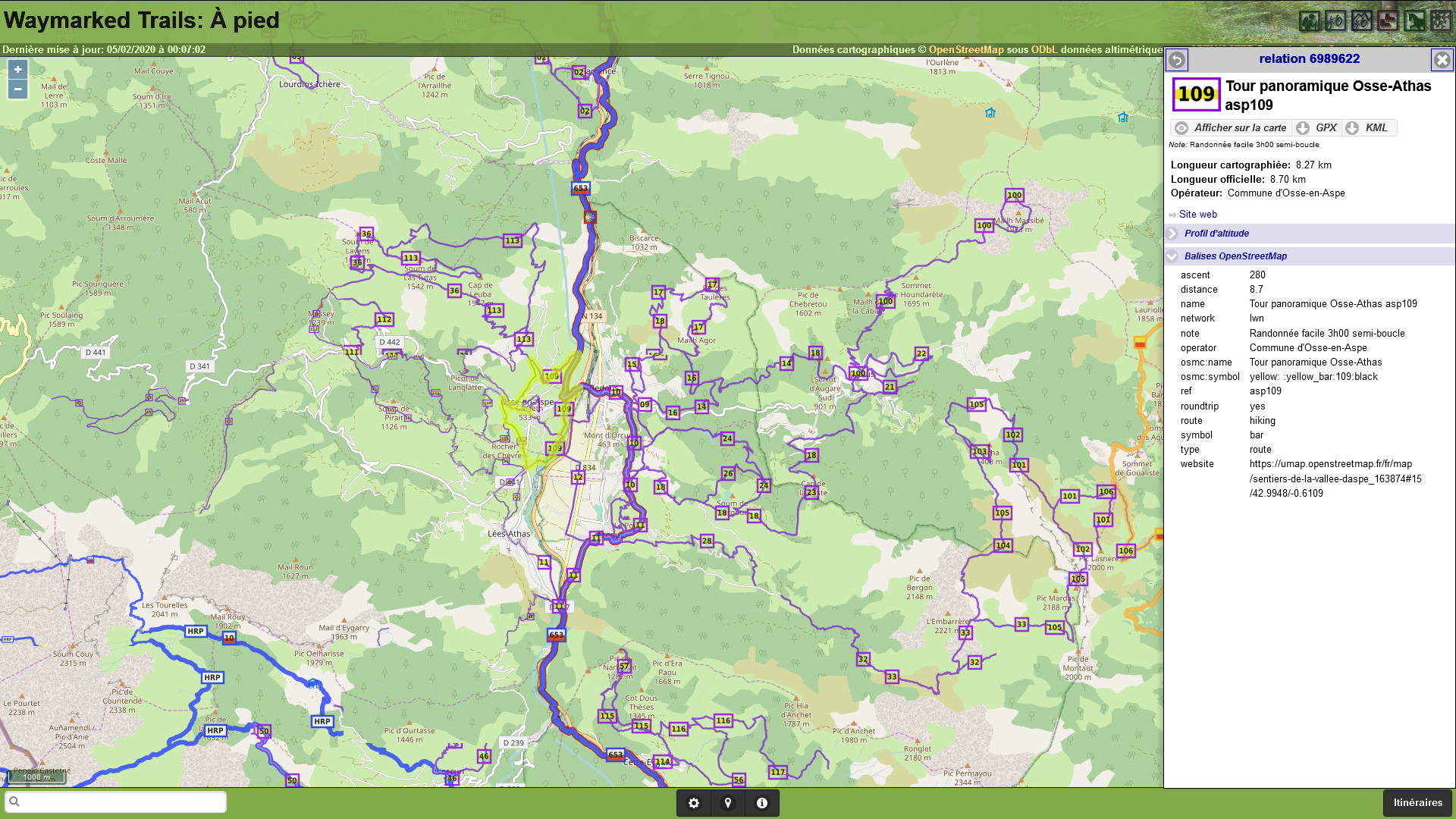This screenshot has width=1456, height=819.
Task: Open the horse riding map
Action: click(1414, 20)
